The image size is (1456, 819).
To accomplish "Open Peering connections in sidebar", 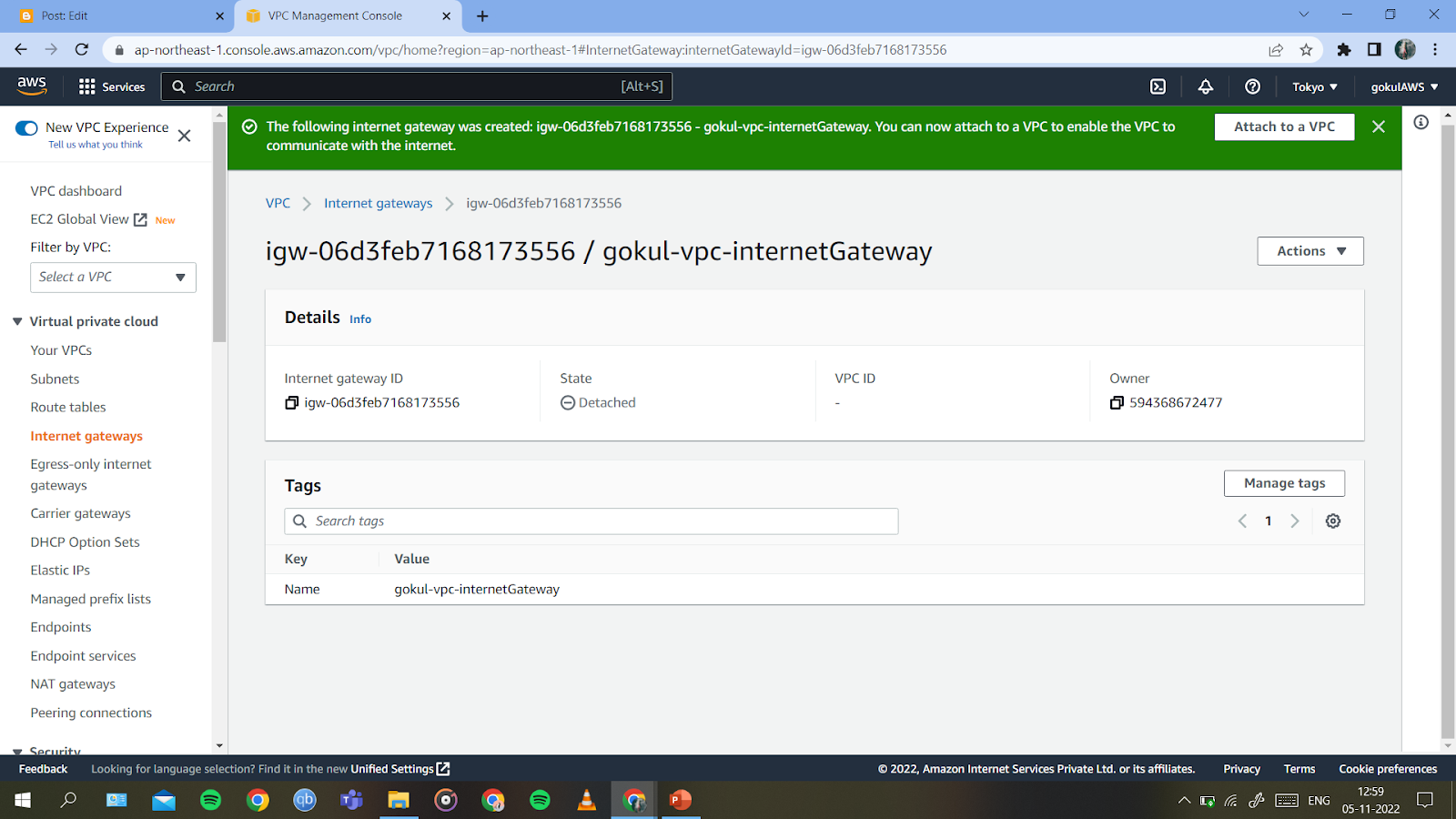I will (91, 713).
